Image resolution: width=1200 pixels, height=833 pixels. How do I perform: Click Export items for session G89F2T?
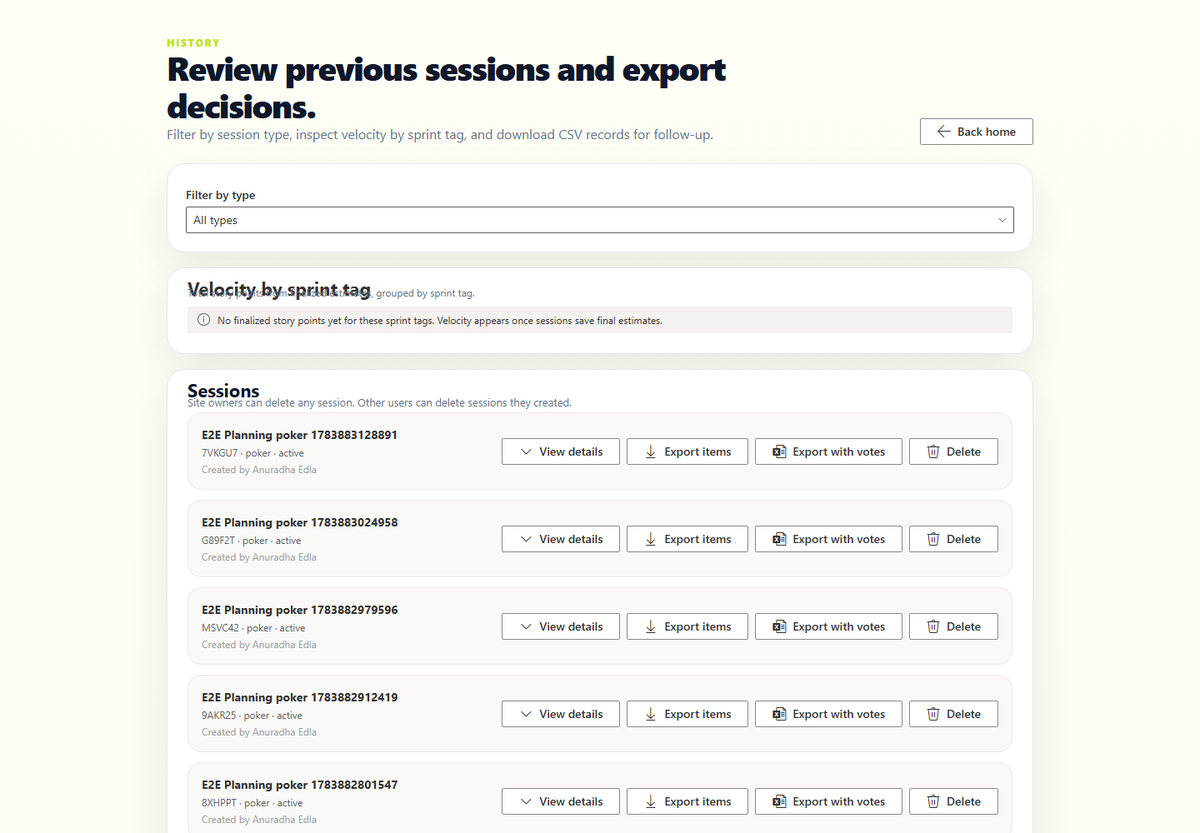tap(687, 539)
